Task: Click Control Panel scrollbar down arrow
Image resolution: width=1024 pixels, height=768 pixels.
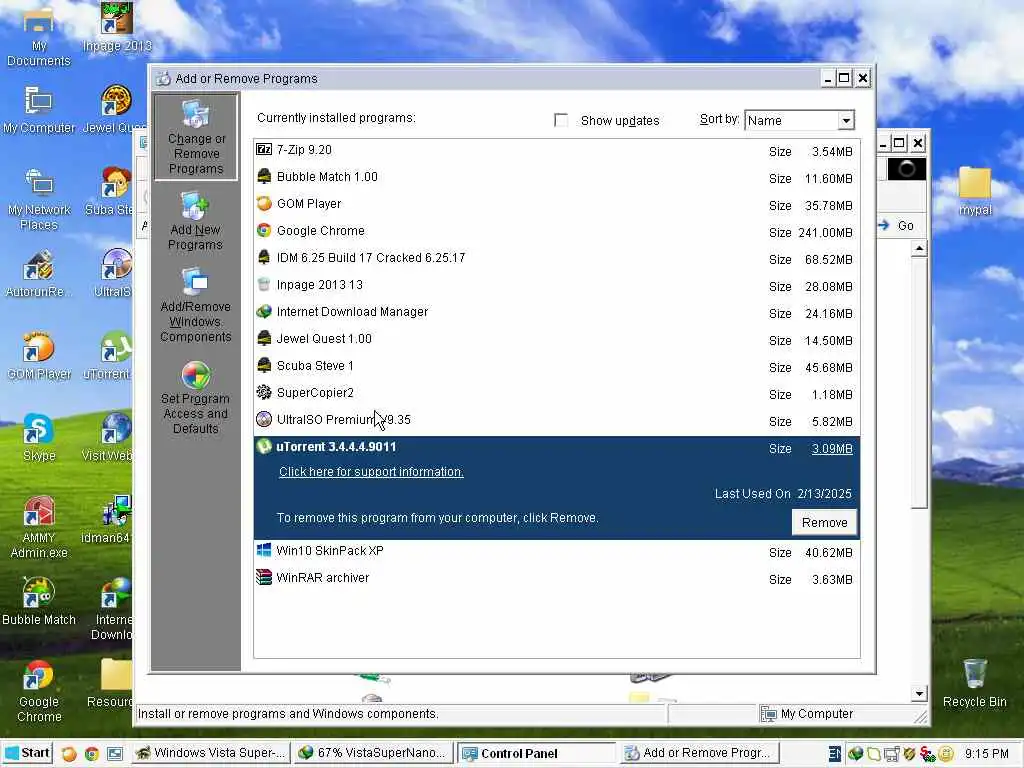Action: coord(920,694)
